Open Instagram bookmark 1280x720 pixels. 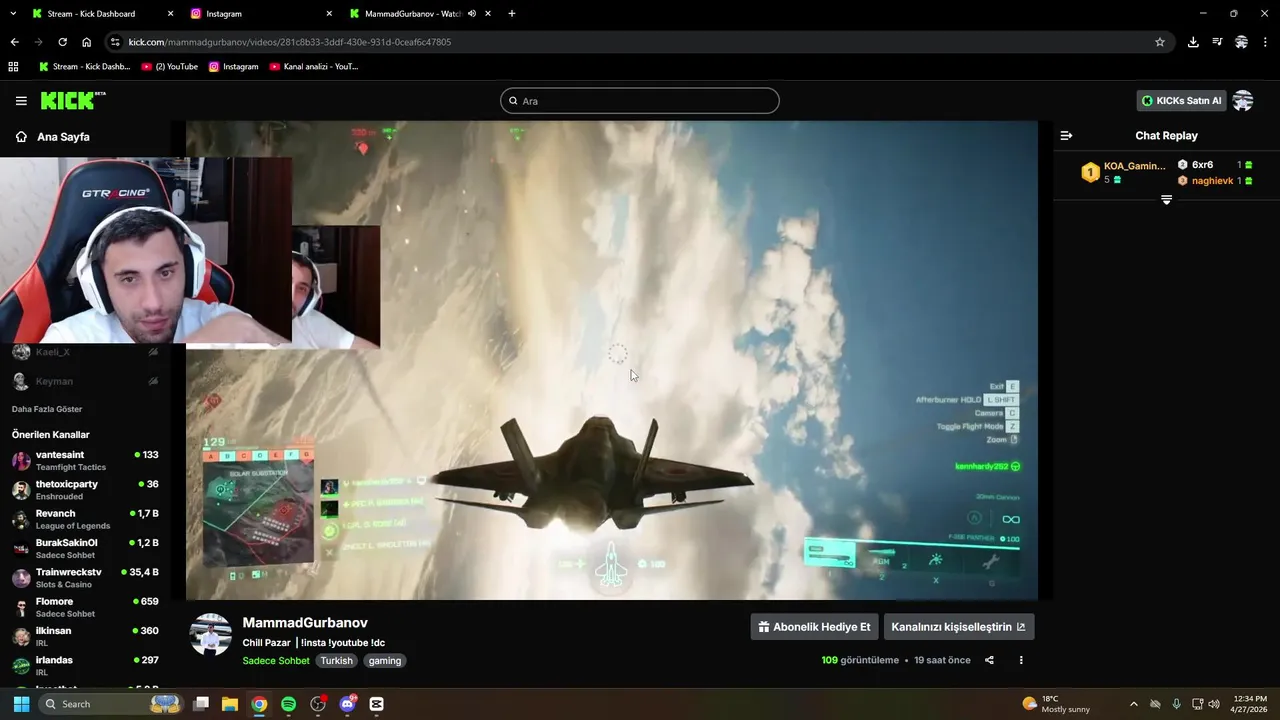(x=233, y=67)
